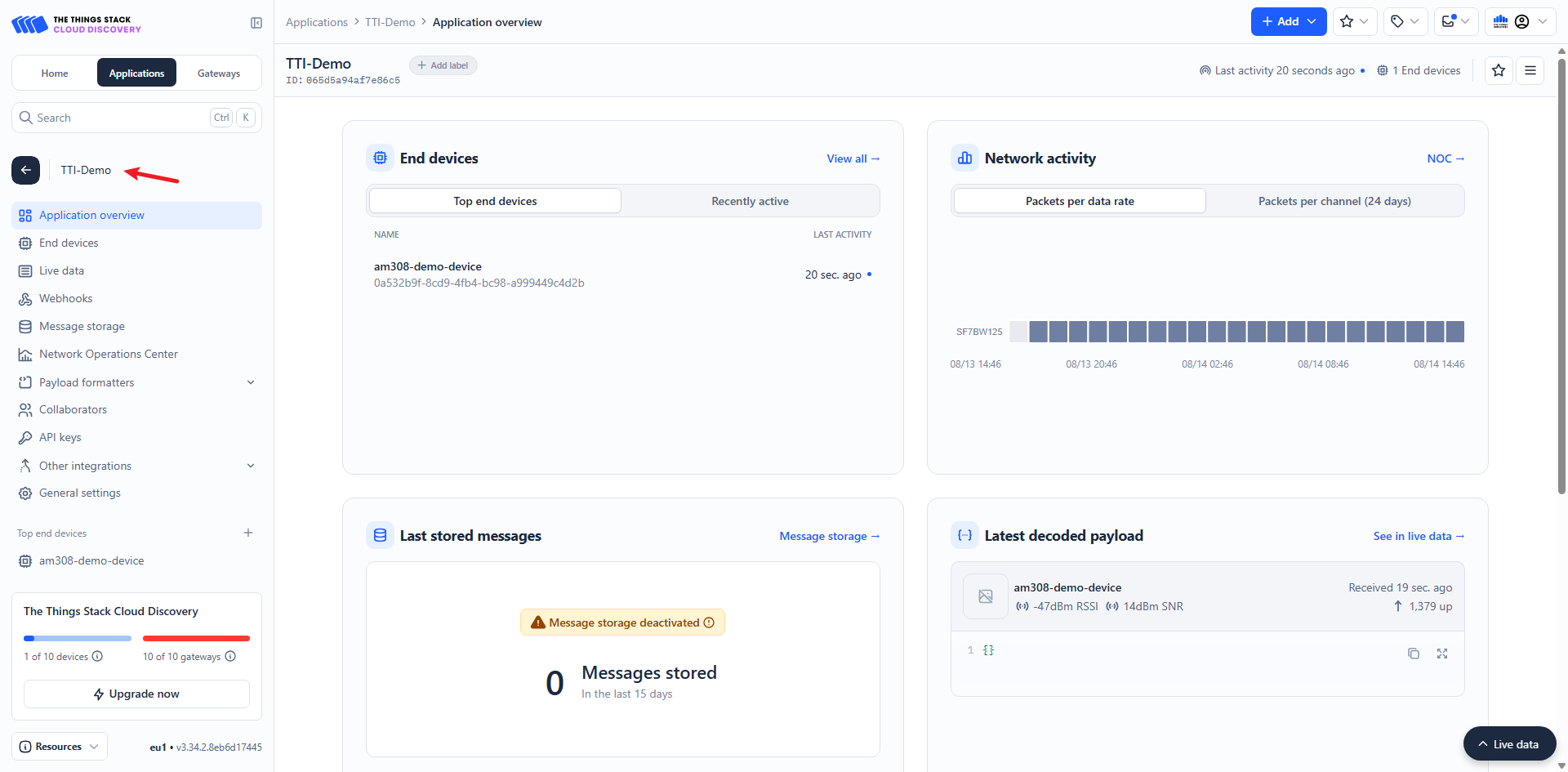The image size is (1568, 772).
Task: Click the SF7BW125 packet bar chart
Action: (x=1237, y=332)
